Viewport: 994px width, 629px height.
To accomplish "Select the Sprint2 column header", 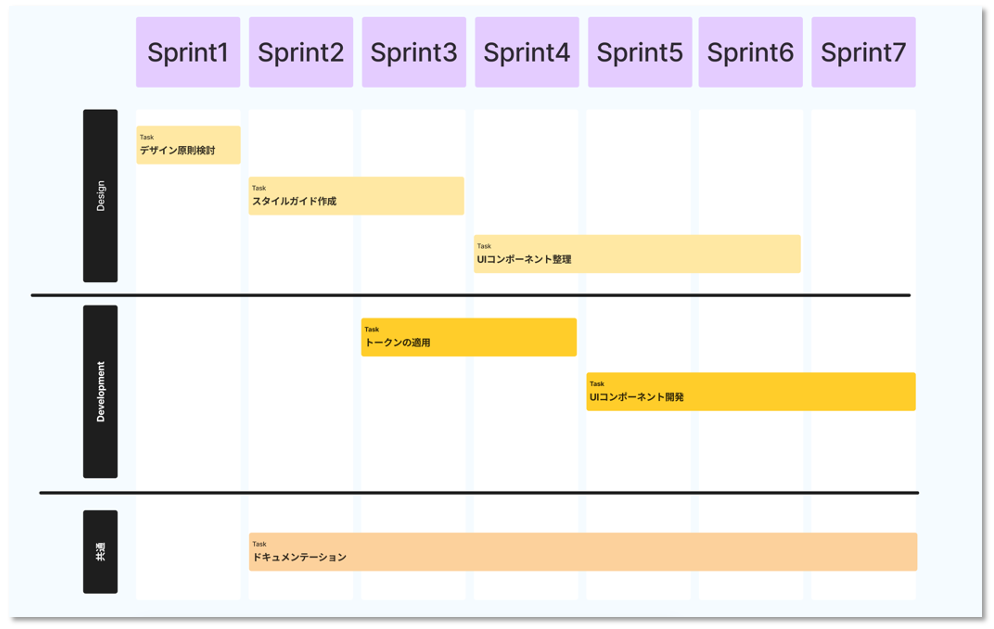I will [x=301, y=52].
